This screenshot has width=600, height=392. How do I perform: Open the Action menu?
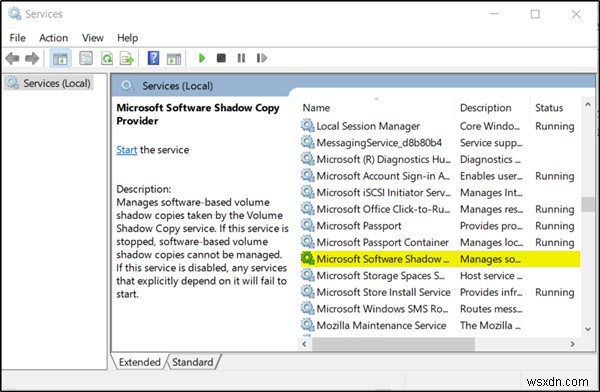tap(54, 38)
